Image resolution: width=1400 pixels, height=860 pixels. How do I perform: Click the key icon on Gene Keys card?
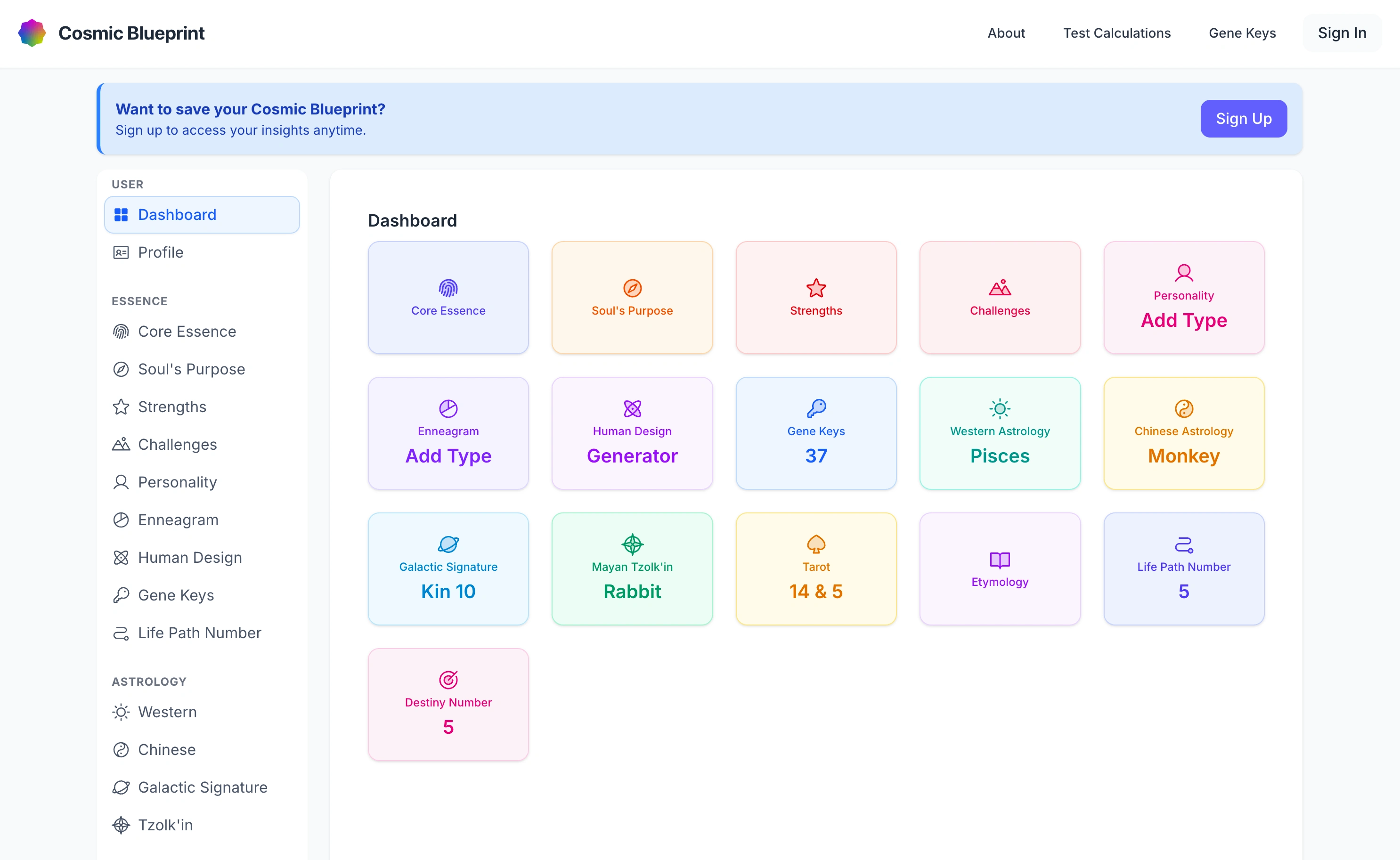click(816, 408)
